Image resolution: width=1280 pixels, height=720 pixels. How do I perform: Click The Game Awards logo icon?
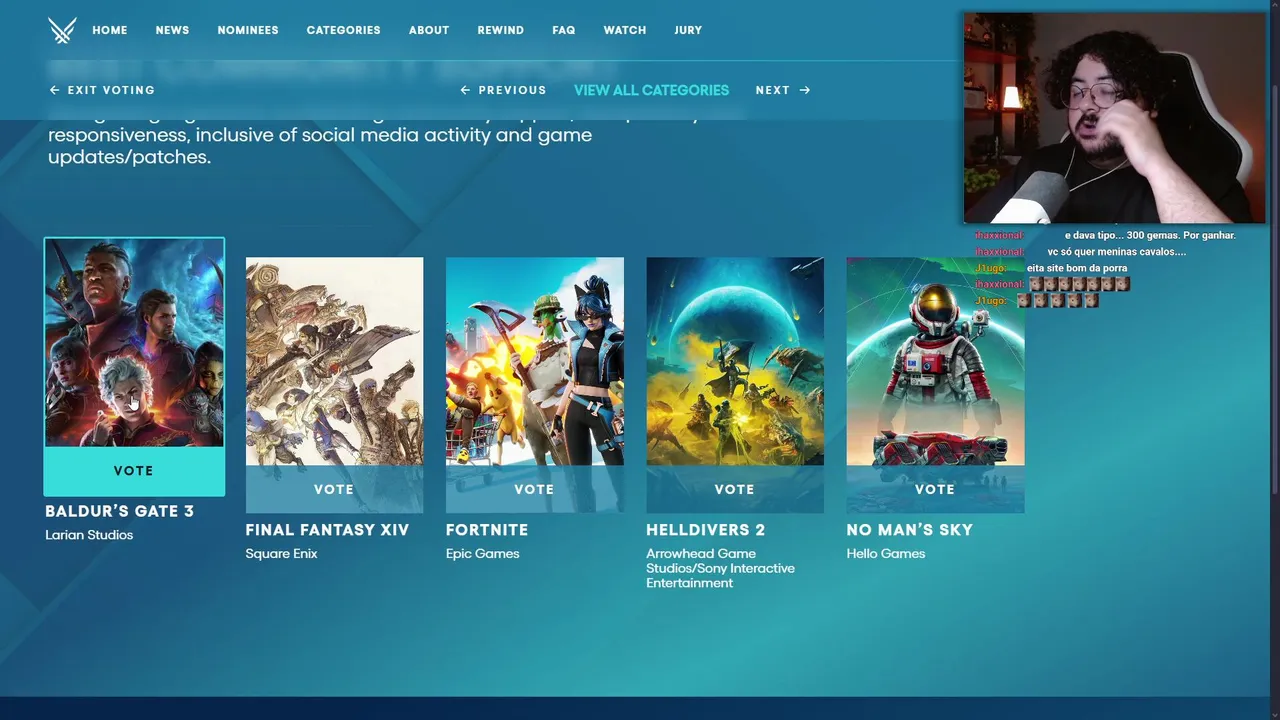[62, 30]
